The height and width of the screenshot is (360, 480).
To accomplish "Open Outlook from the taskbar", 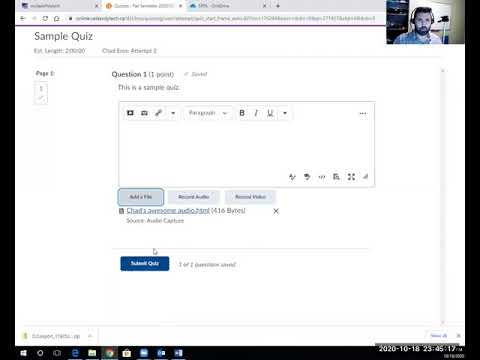I will click(161, 353).
